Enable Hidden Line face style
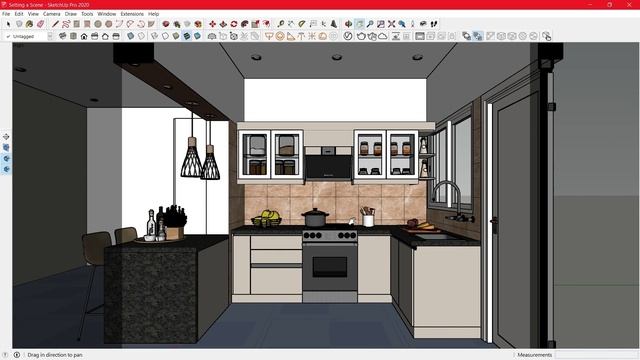 coord(165,36)
